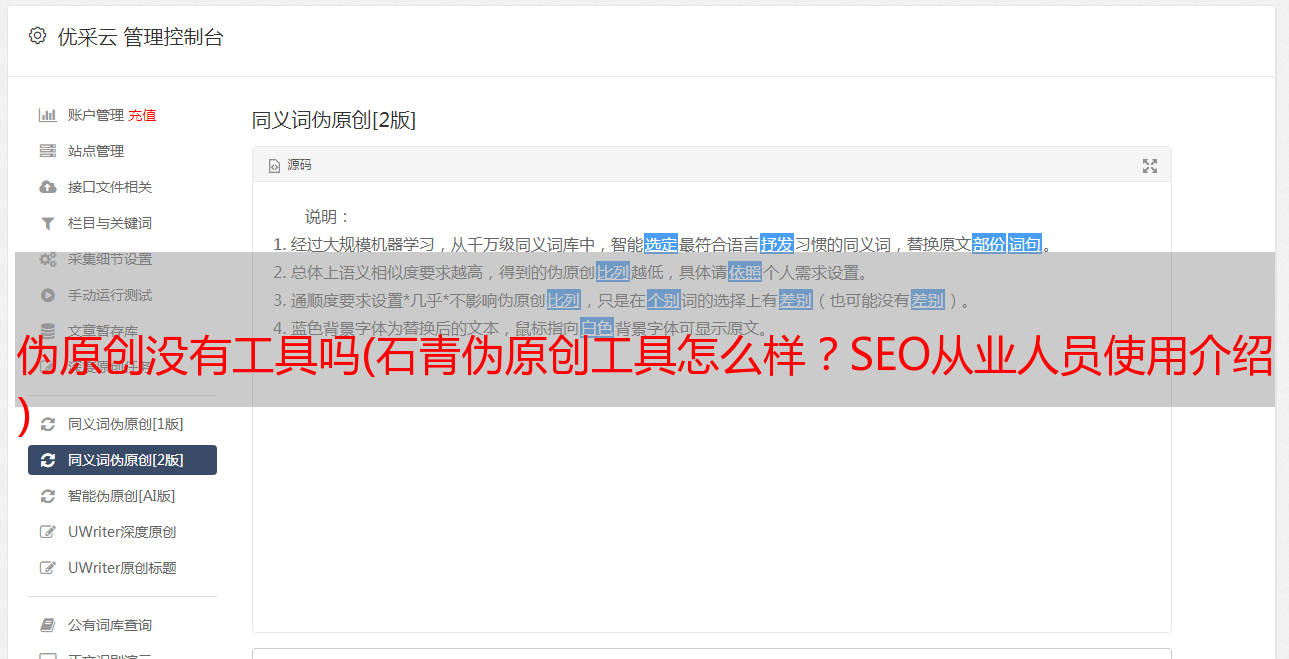Select the 同义词伪原创[2版] menu item
1289x659 pixels.
click(122, 460)
